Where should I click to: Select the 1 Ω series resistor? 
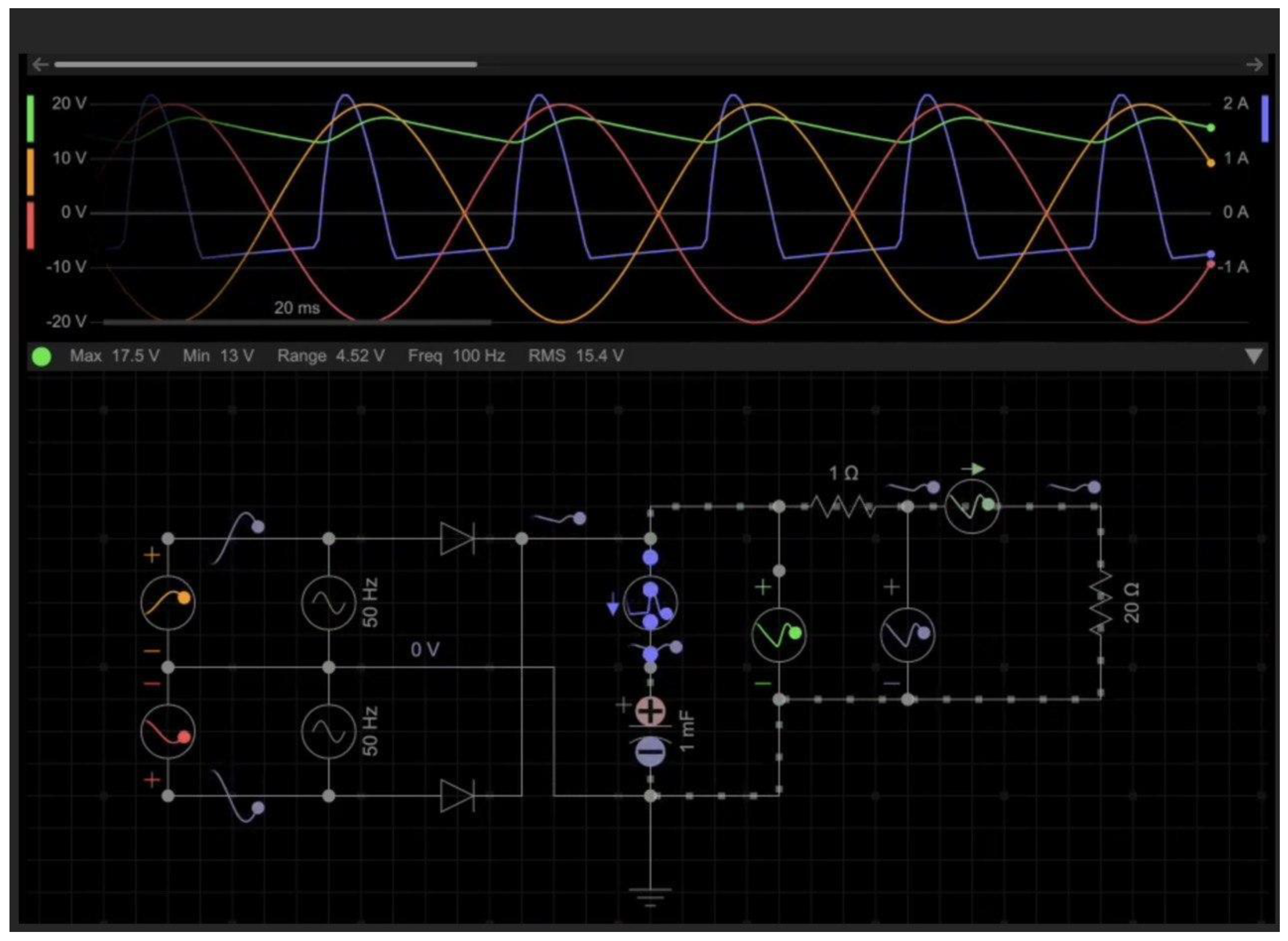point(843,506)
